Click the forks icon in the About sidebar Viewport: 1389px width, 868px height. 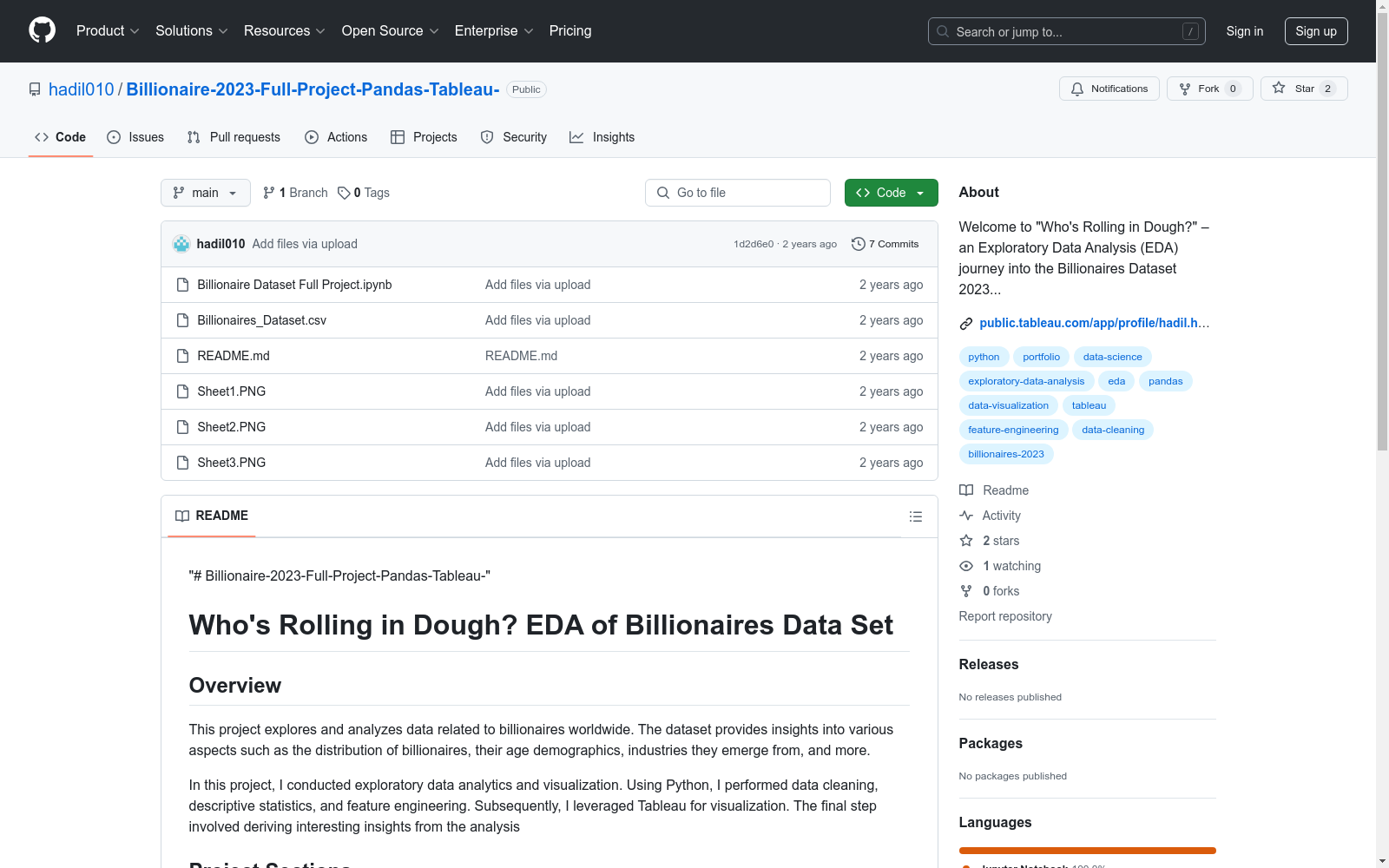(x=966, y=591)
